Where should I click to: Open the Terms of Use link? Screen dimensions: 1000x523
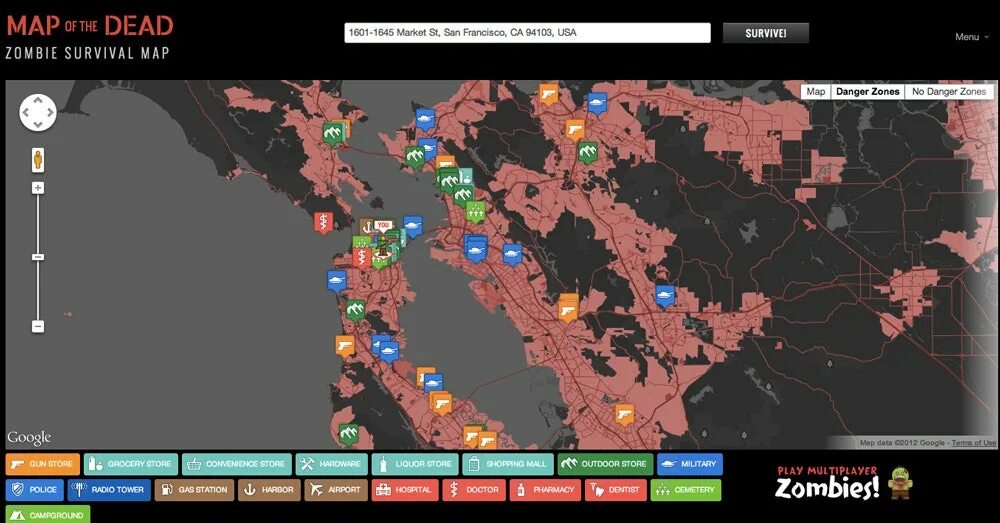(974, 443)
